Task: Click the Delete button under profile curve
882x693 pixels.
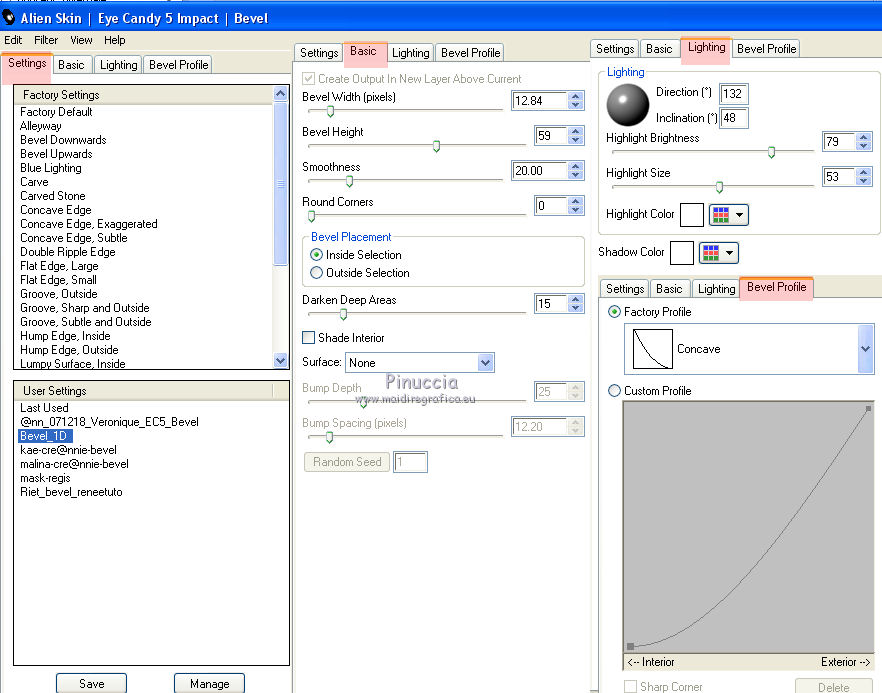Action: click(x=833, y=687)
